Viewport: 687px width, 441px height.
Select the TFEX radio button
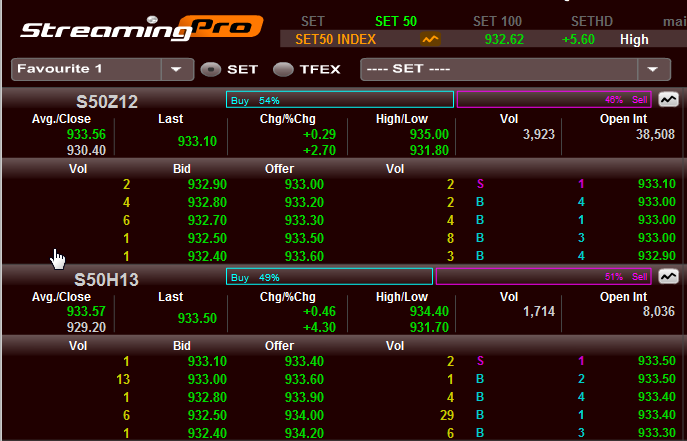pos(283,70)
